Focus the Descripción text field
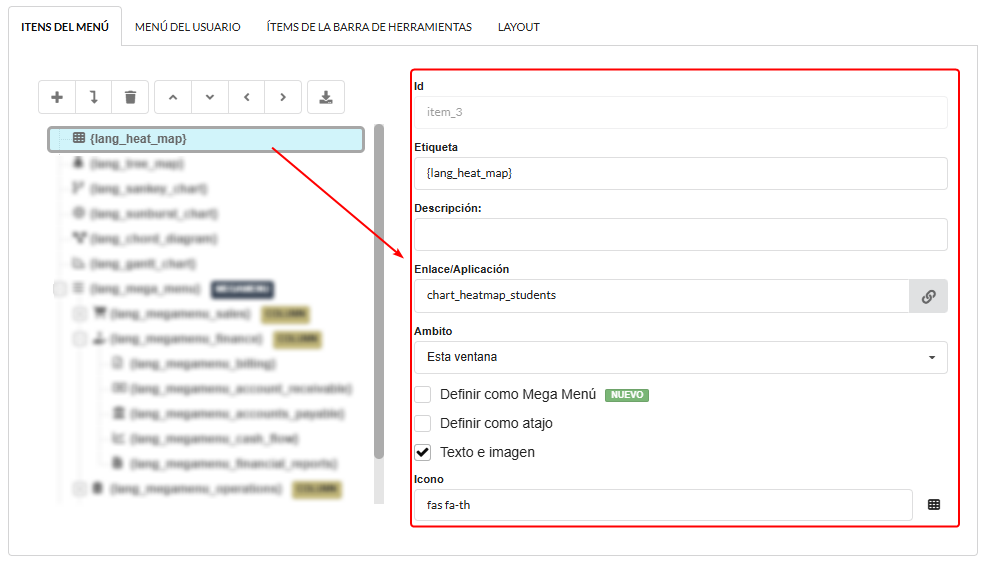This screenshot has height=565, width=988. [681, 234]
